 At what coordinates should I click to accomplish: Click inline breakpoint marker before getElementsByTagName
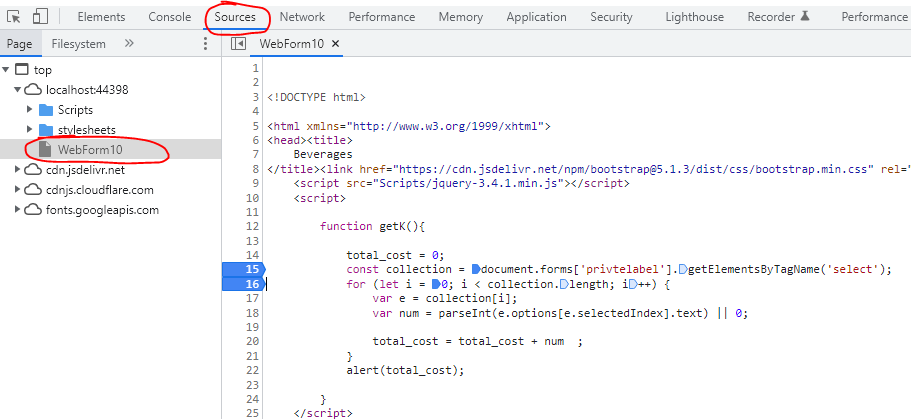(x=683, y=269)
